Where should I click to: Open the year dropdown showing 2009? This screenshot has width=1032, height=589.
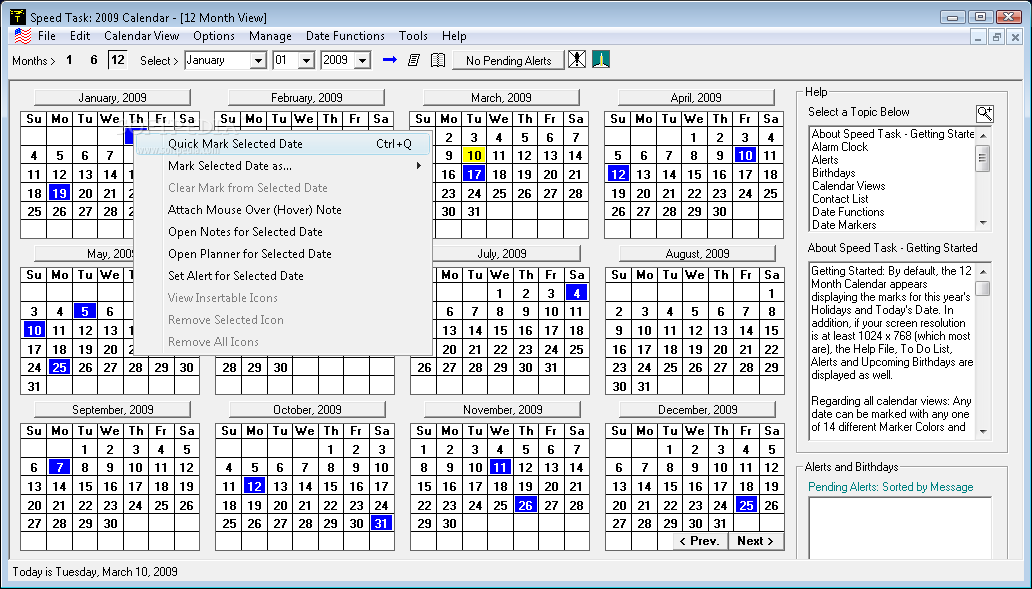point(363,61)
